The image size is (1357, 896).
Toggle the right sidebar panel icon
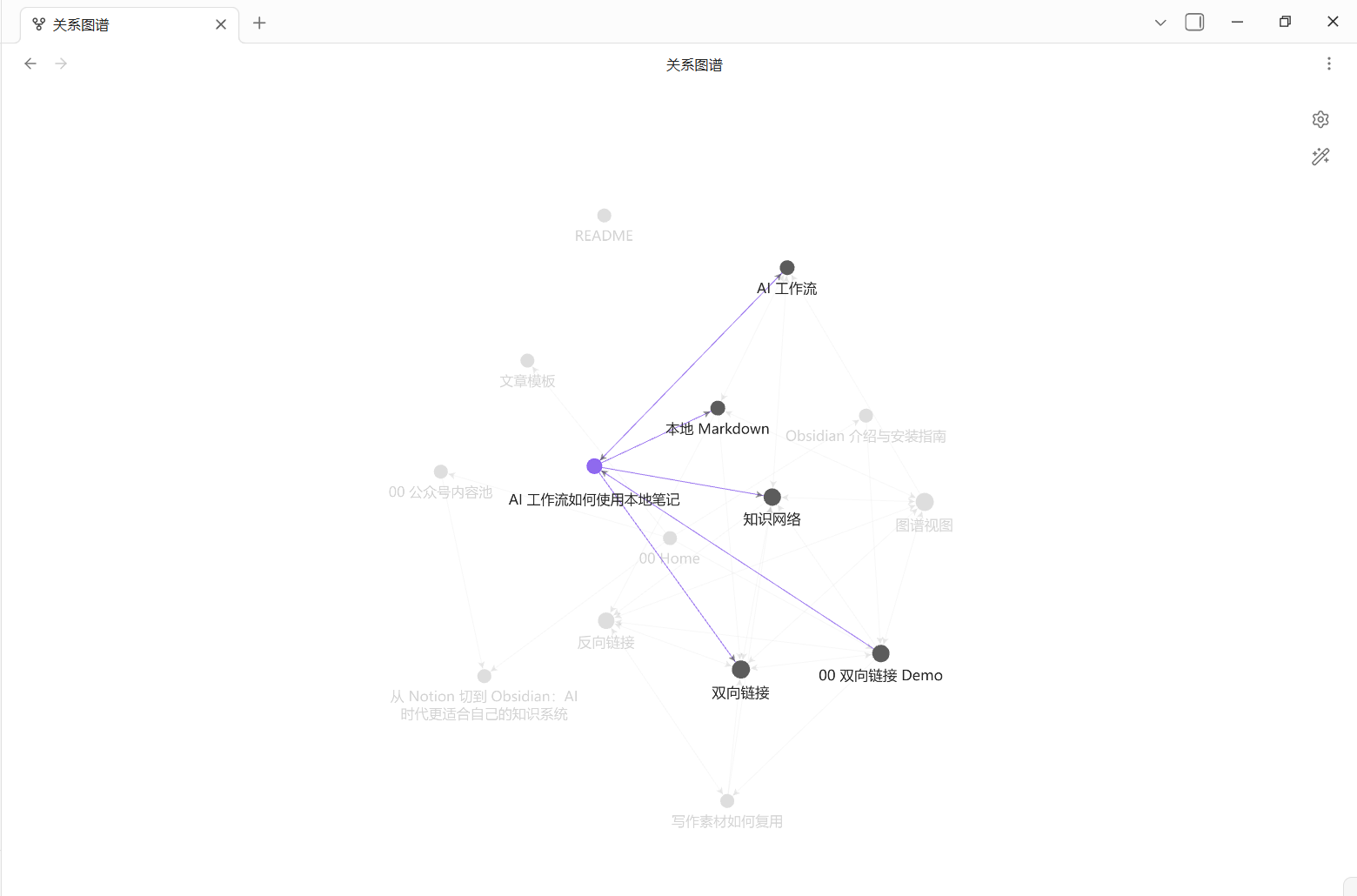click(1194, 22)
